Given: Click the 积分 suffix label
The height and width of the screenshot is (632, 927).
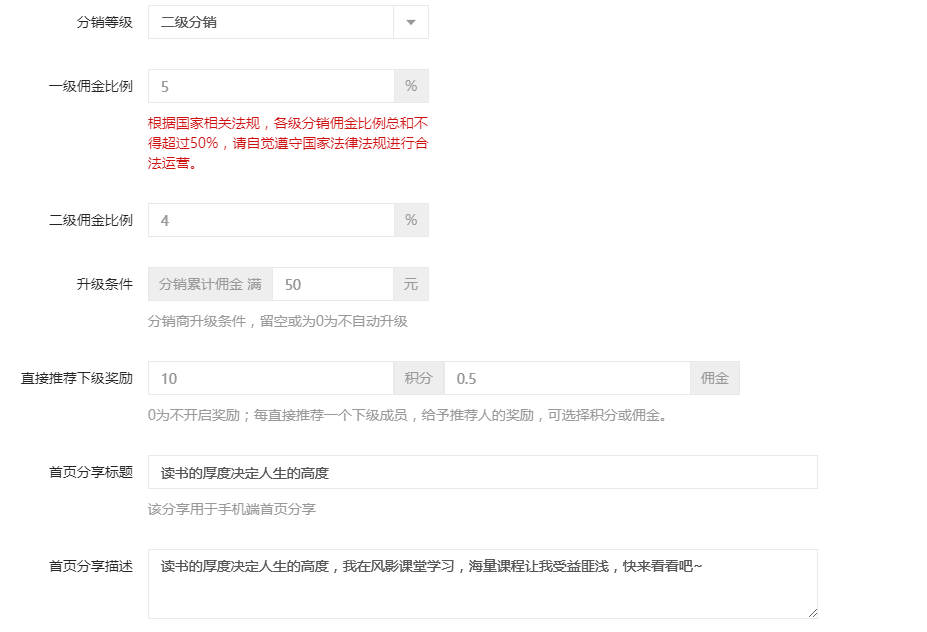Looking at the screenshot, I should (x=419, y=378).
